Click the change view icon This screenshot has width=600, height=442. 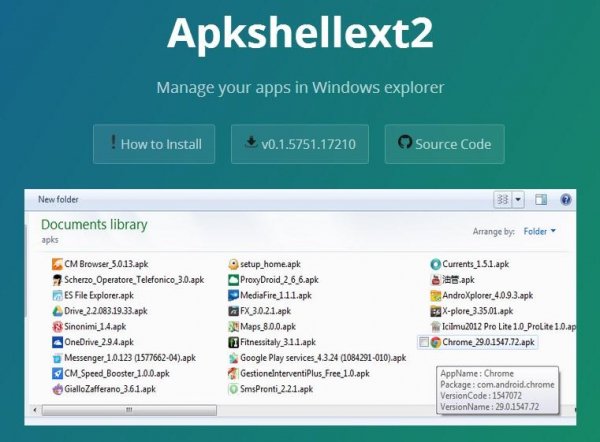[502, 199]
